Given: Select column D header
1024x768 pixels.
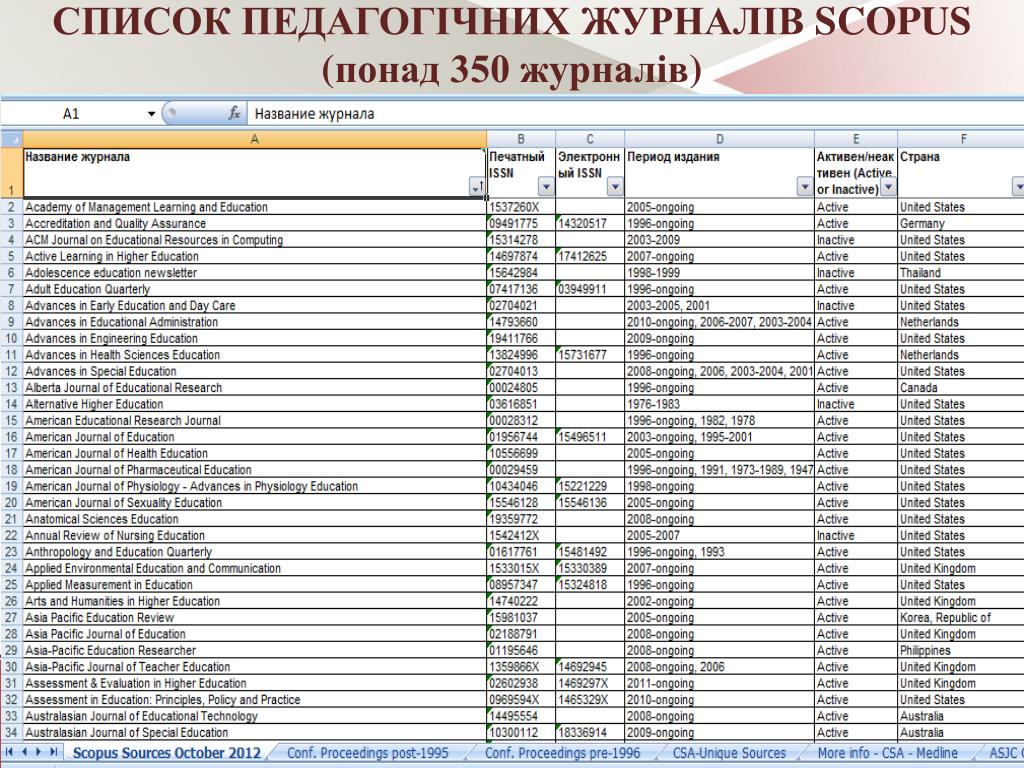Looking at the screenshot, I should [720, 138].
